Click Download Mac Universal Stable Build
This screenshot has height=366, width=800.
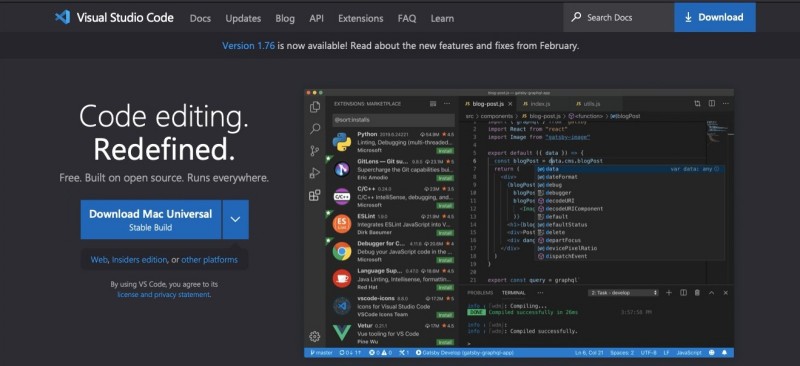[151, 219]
